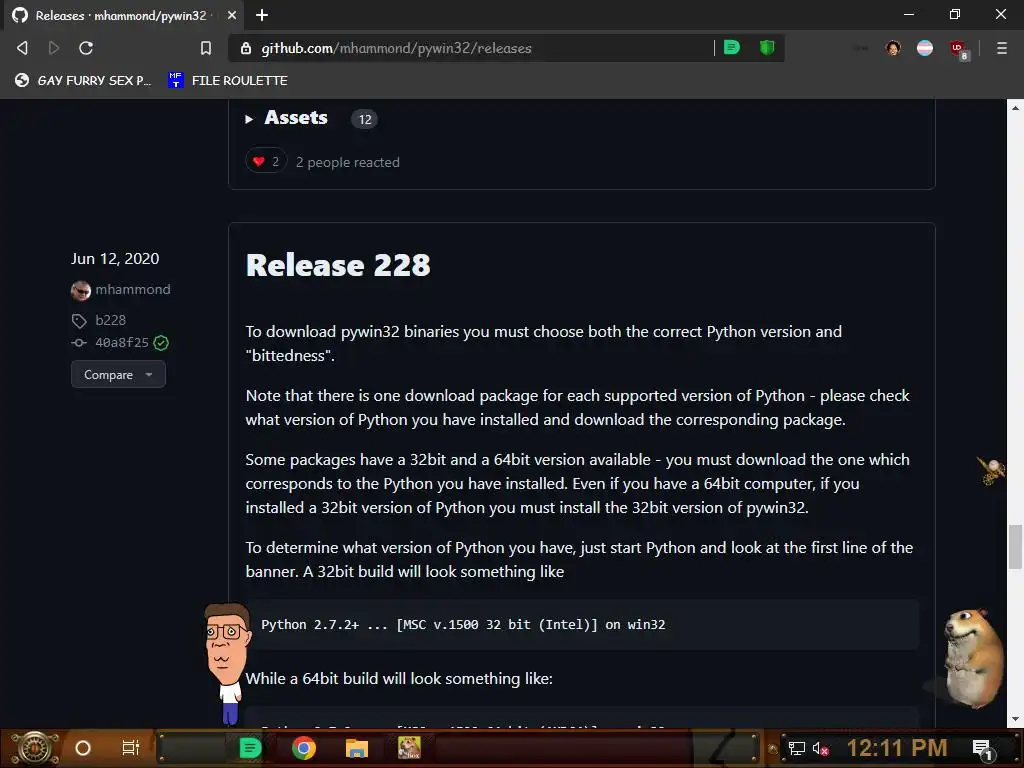Click the green verified checkmark badge
The image size is (1024, 768).
pos(161,343)
